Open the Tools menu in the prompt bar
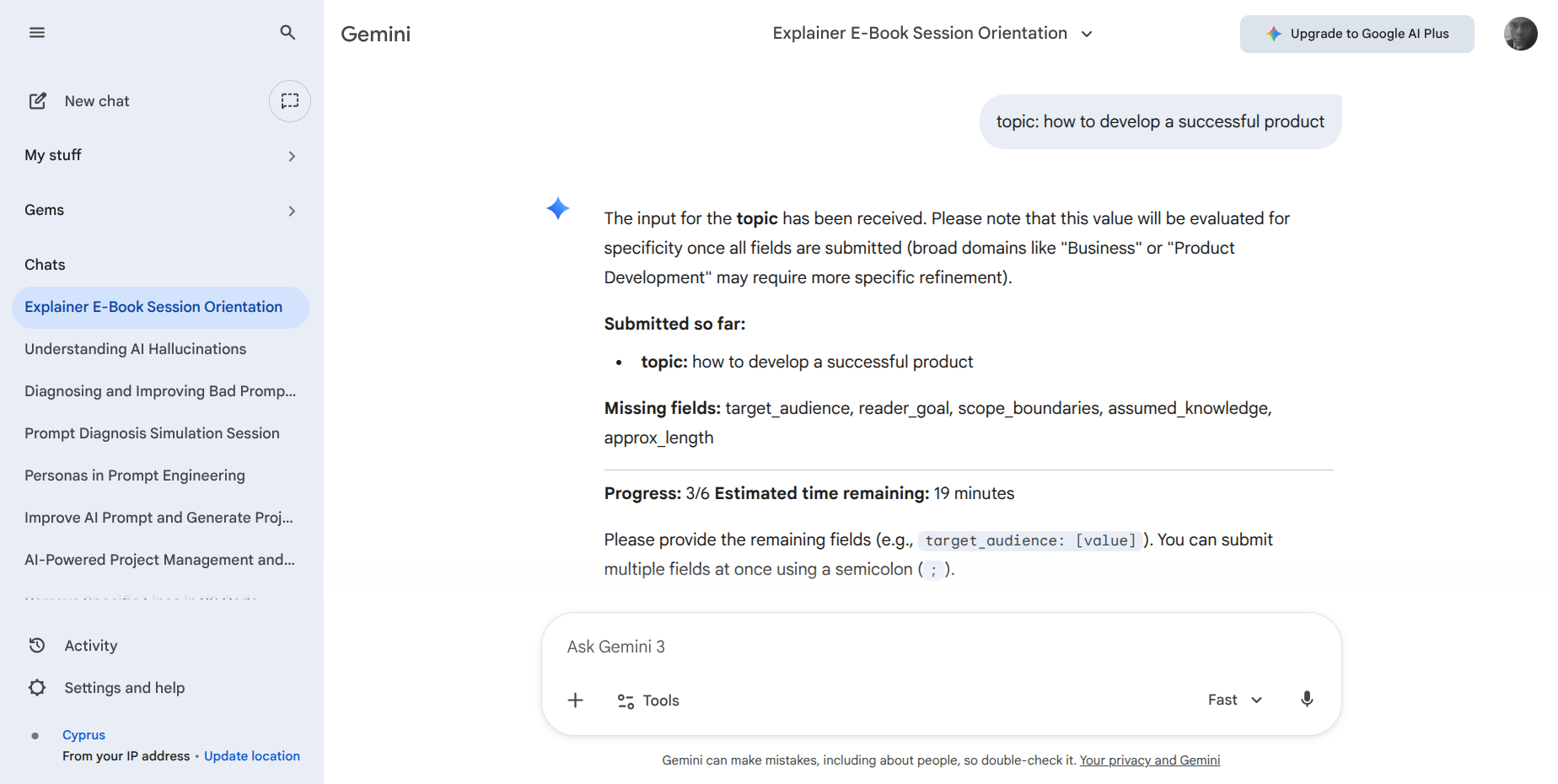This screenshot has height=784, width=1558. (x=647, y=700)
